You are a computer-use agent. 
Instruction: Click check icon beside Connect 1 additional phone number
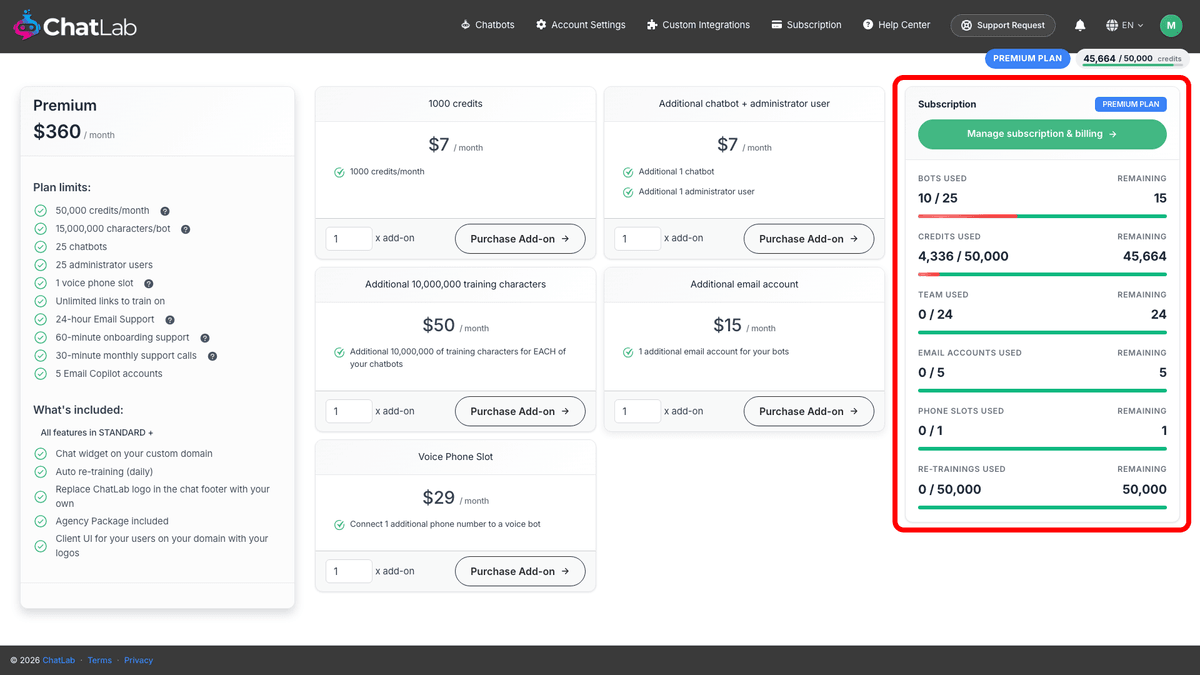point(339,525)
